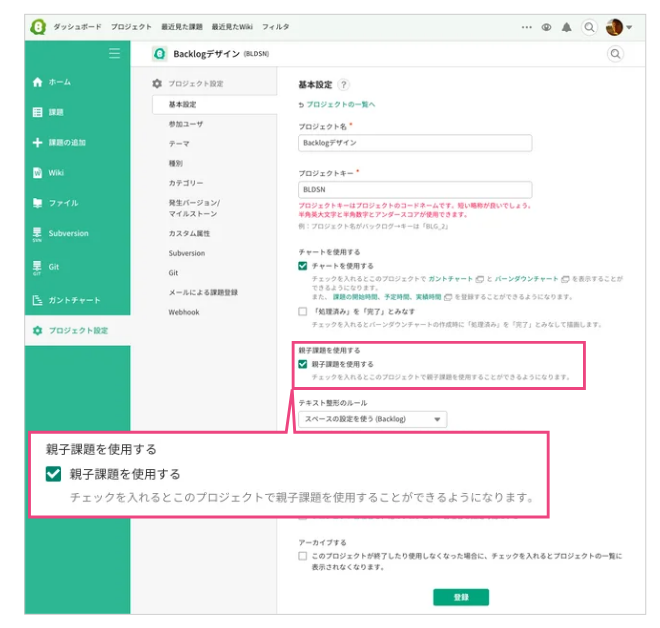
Task: Click the project search icon near title
Action: 615,54
